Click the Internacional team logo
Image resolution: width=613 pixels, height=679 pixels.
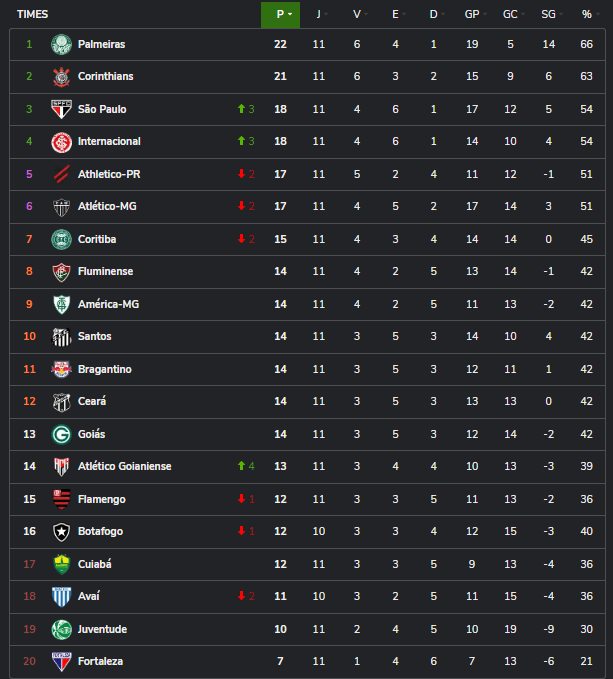[x=62, y=142]
